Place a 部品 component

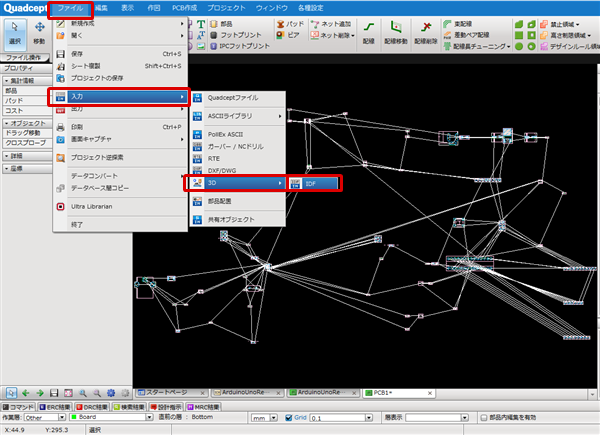tap(221, 24)
